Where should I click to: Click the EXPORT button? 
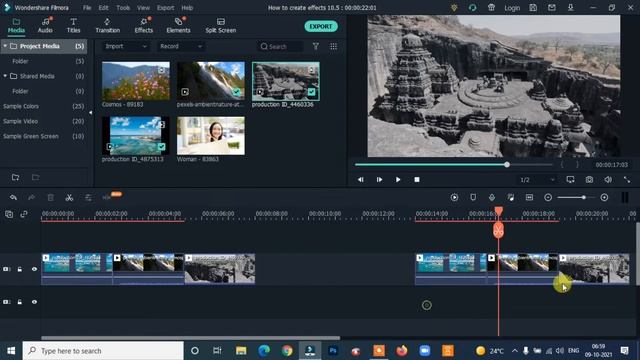click(321, 27)
